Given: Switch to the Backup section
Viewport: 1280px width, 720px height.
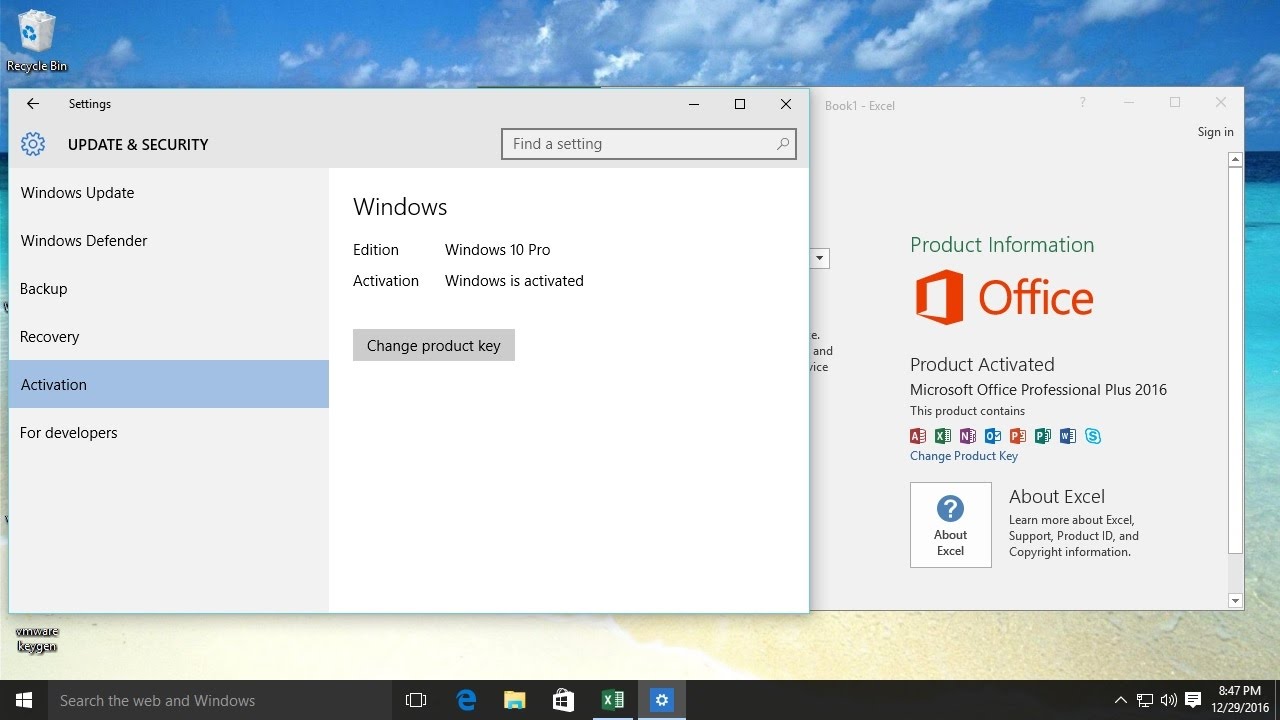Looking at the screenshot, I should click(169, 289).
